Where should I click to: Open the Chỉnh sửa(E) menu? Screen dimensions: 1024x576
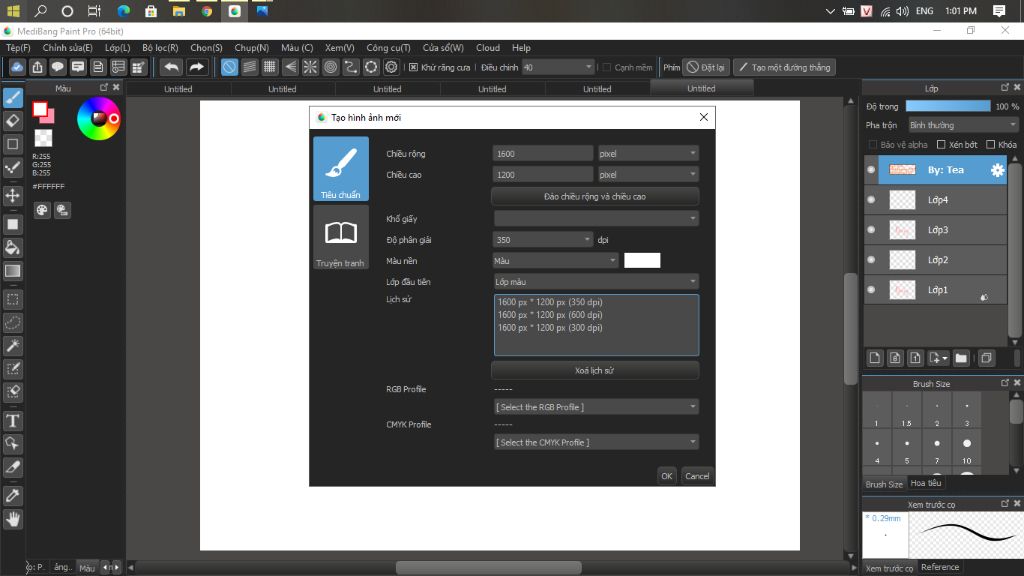(67, 48)
